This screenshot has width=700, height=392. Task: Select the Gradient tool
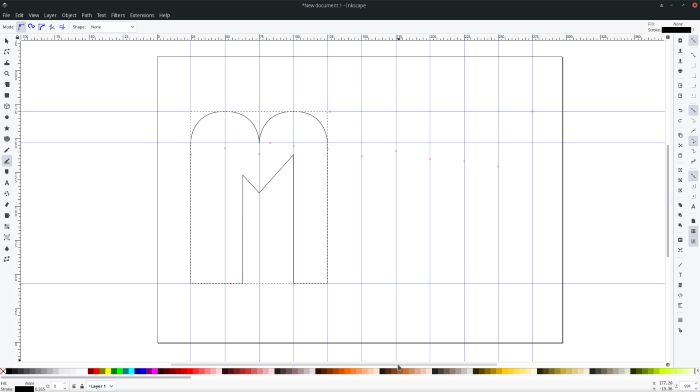pyautogui.click(x=7, y=226)
